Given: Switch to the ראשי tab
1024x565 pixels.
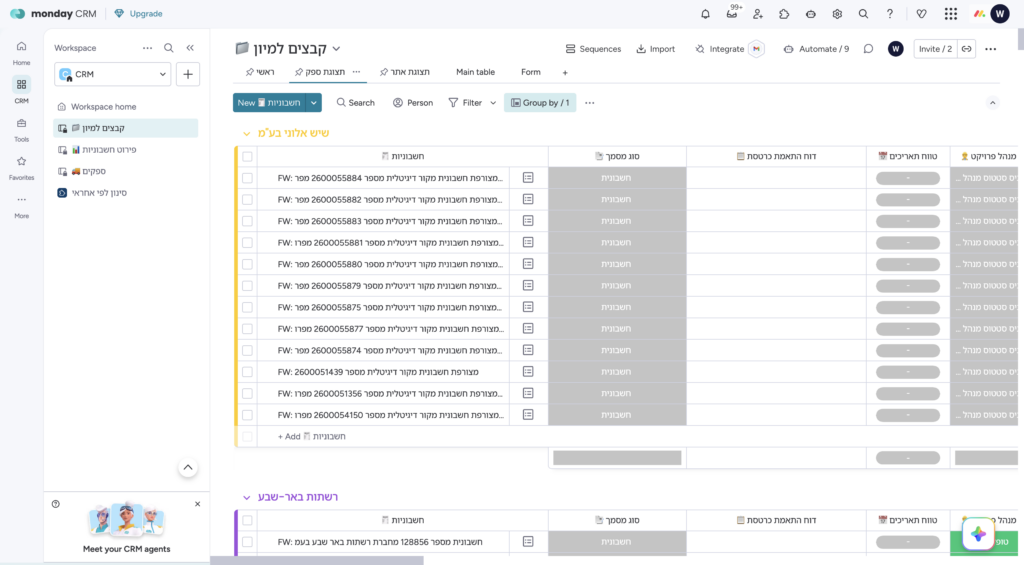Looking at the screenshot, I should (x=260, y=72).
